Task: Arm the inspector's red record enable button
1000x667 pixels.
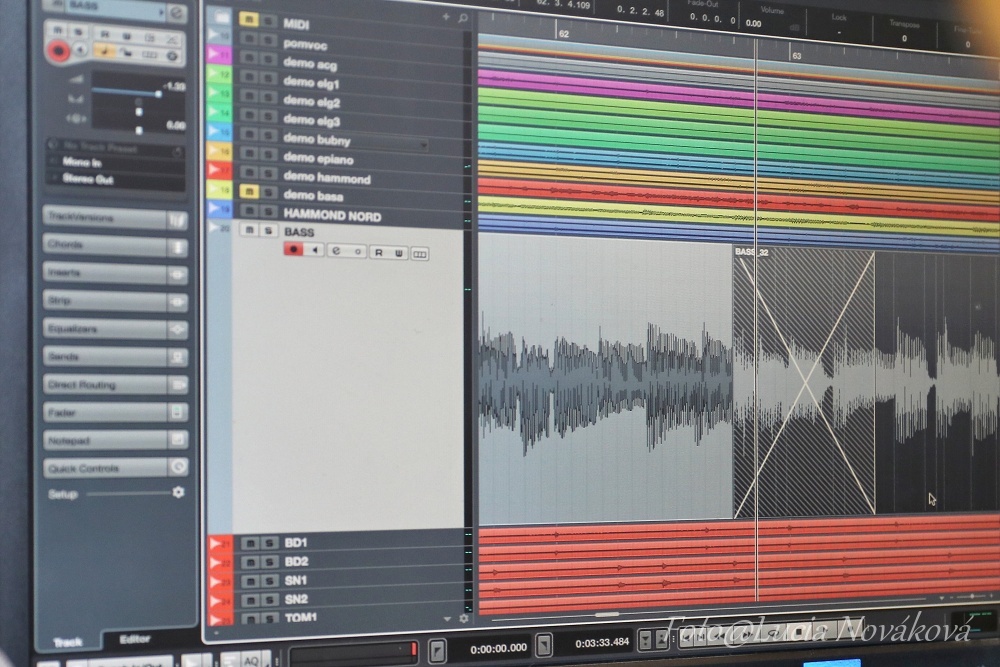Action: [58, 50]
